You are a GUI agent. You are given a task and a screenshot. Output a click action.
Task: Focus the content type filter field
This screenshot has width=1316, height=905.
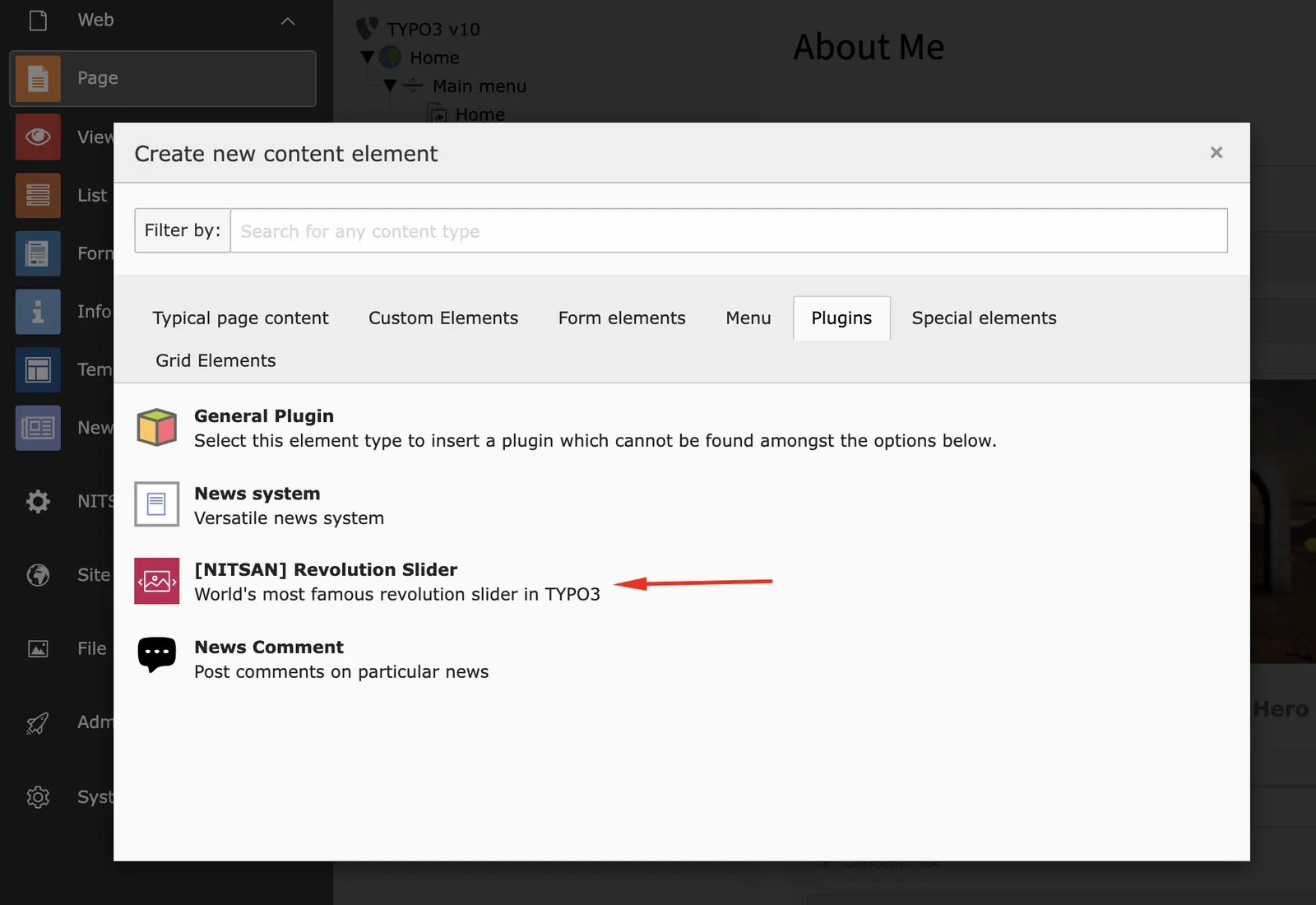(x=729, y=231)
